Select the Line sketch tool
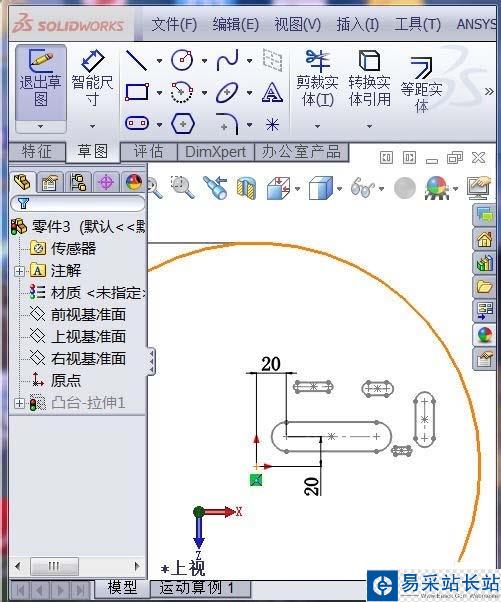The image size is (501, 602). click(x=136, y=60)
